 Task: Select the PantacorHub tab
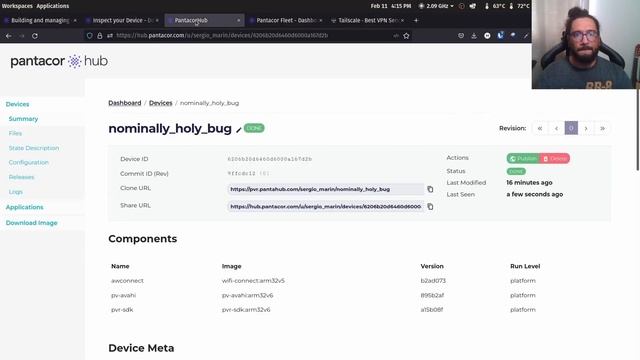[204, 20]
